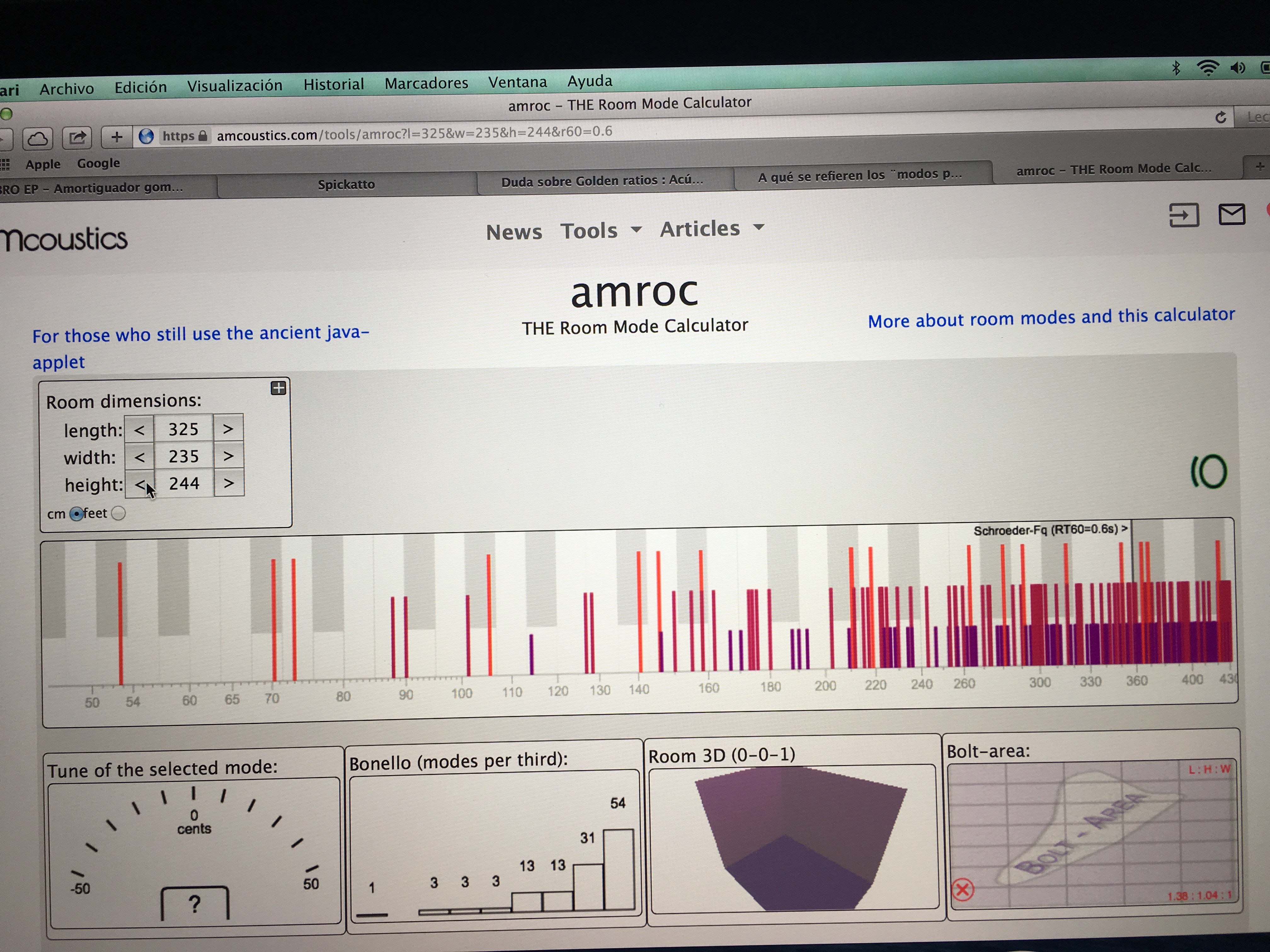Open More about room modes and this calculator link

point(1051,317)
